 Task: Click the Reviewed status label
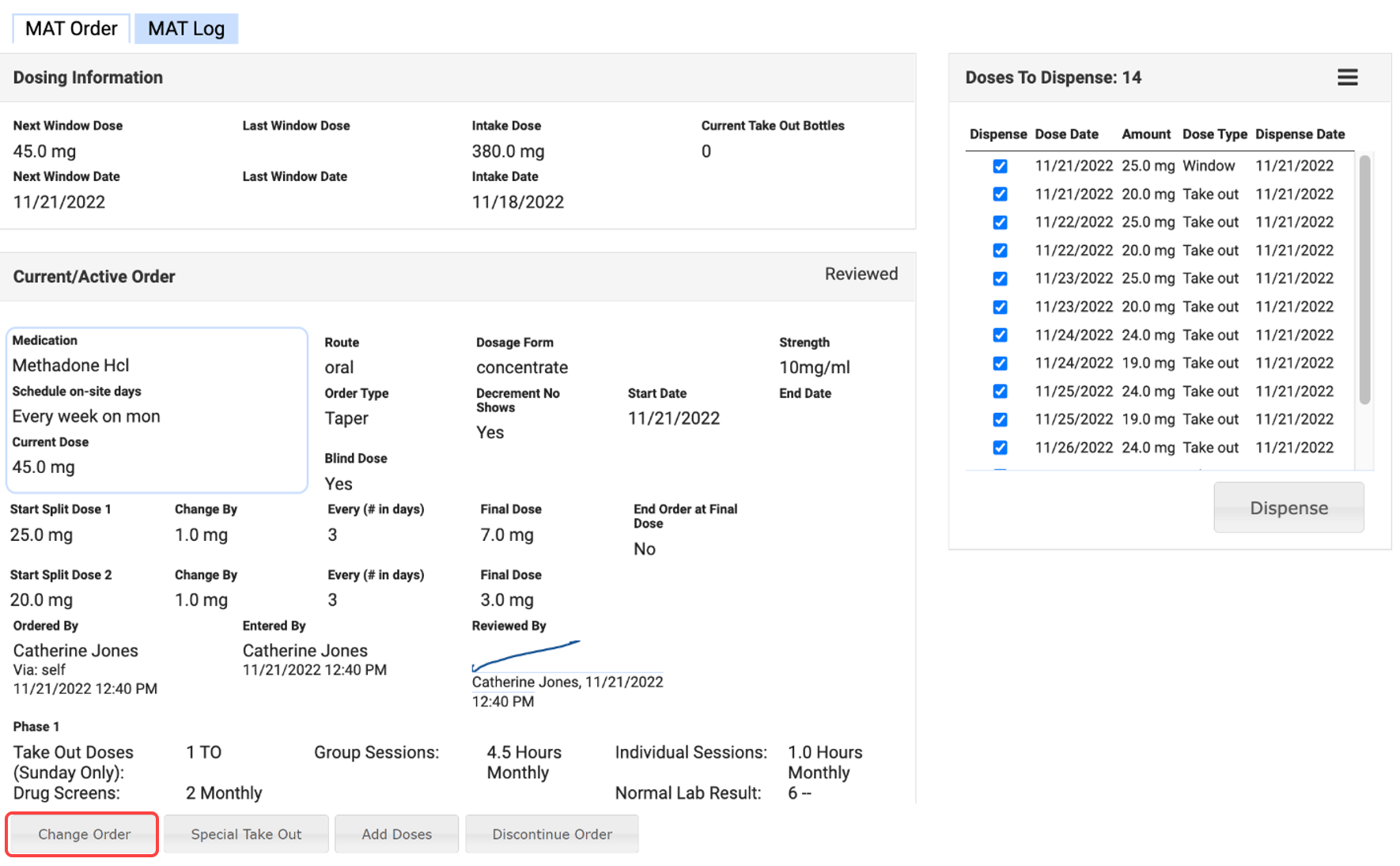[861, 274]
